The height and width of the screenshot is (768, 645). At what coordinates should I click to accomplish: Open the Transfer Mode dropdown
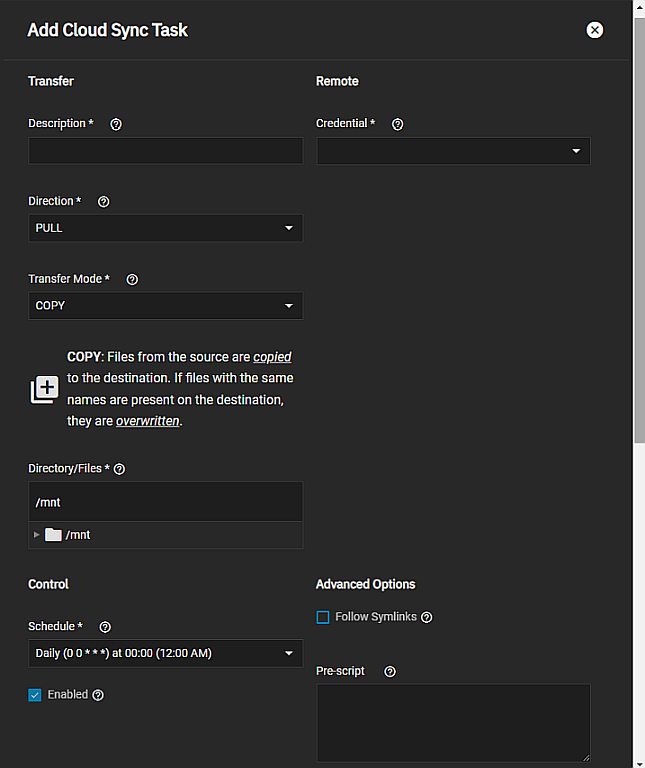pyautogui.click(x=165, y=306)
